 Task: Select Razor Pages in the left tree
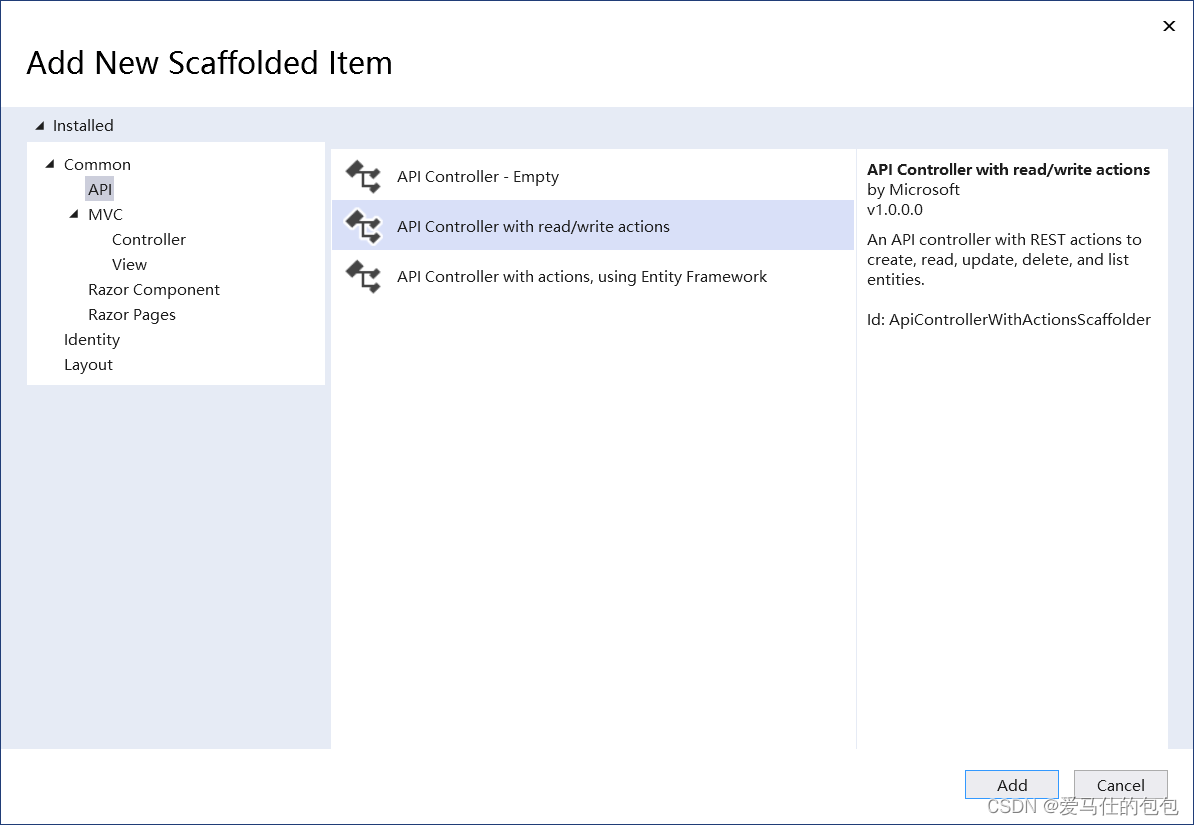click(132, 314)
